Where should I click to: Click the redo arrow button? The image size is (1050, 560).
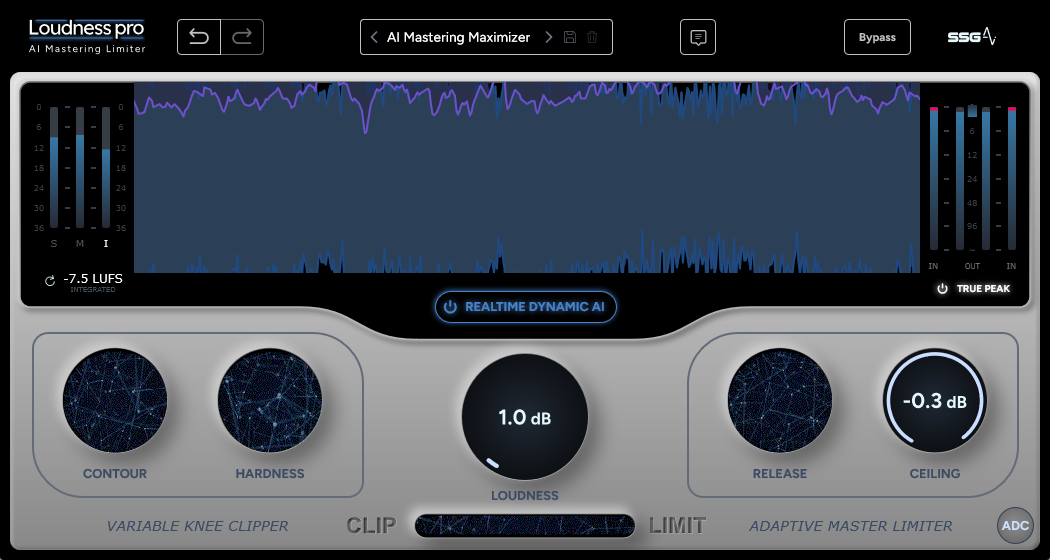pos(242,37)
